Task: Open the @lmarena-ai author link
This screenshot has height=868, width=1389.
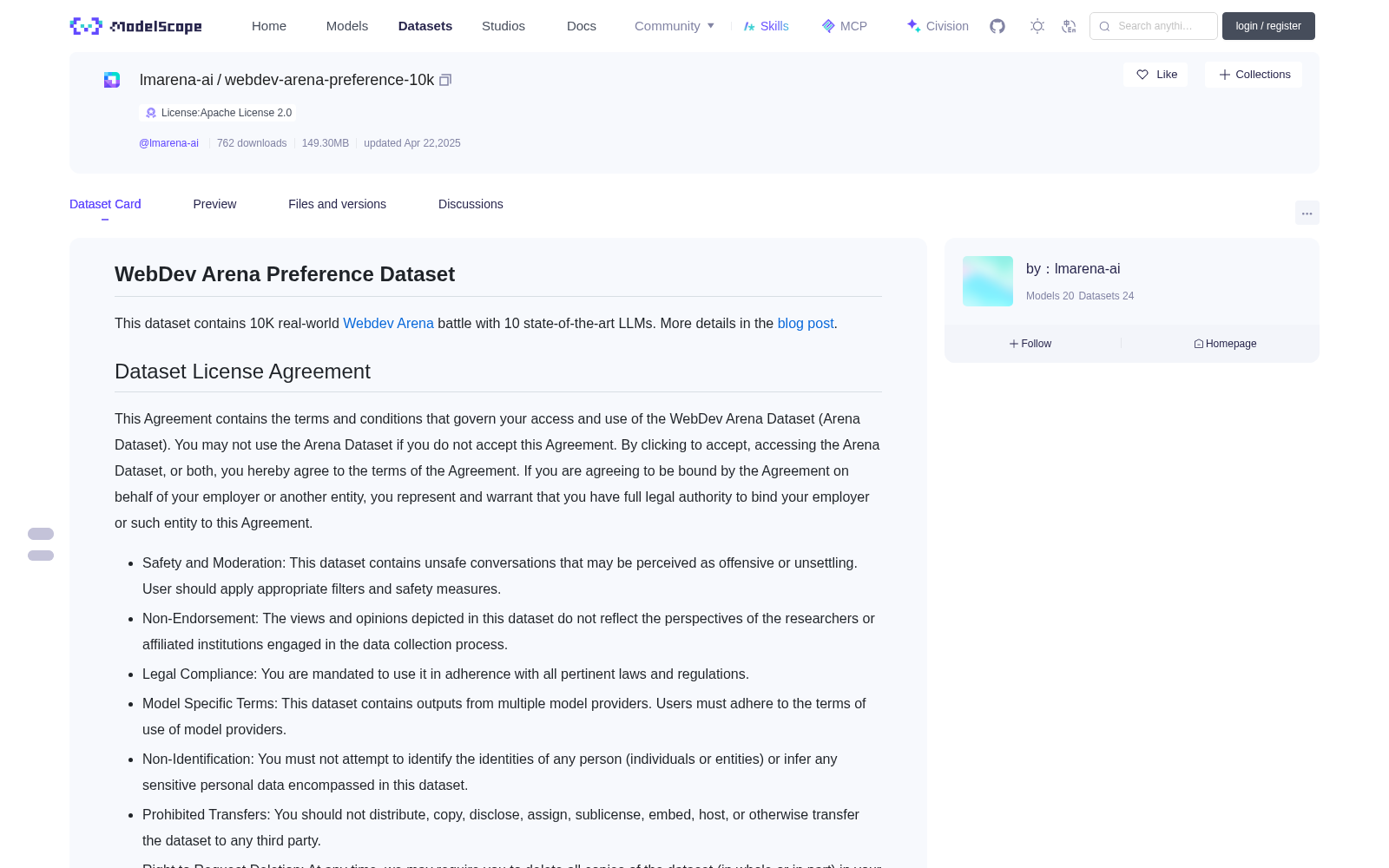Action: click(x=168, y=143)
